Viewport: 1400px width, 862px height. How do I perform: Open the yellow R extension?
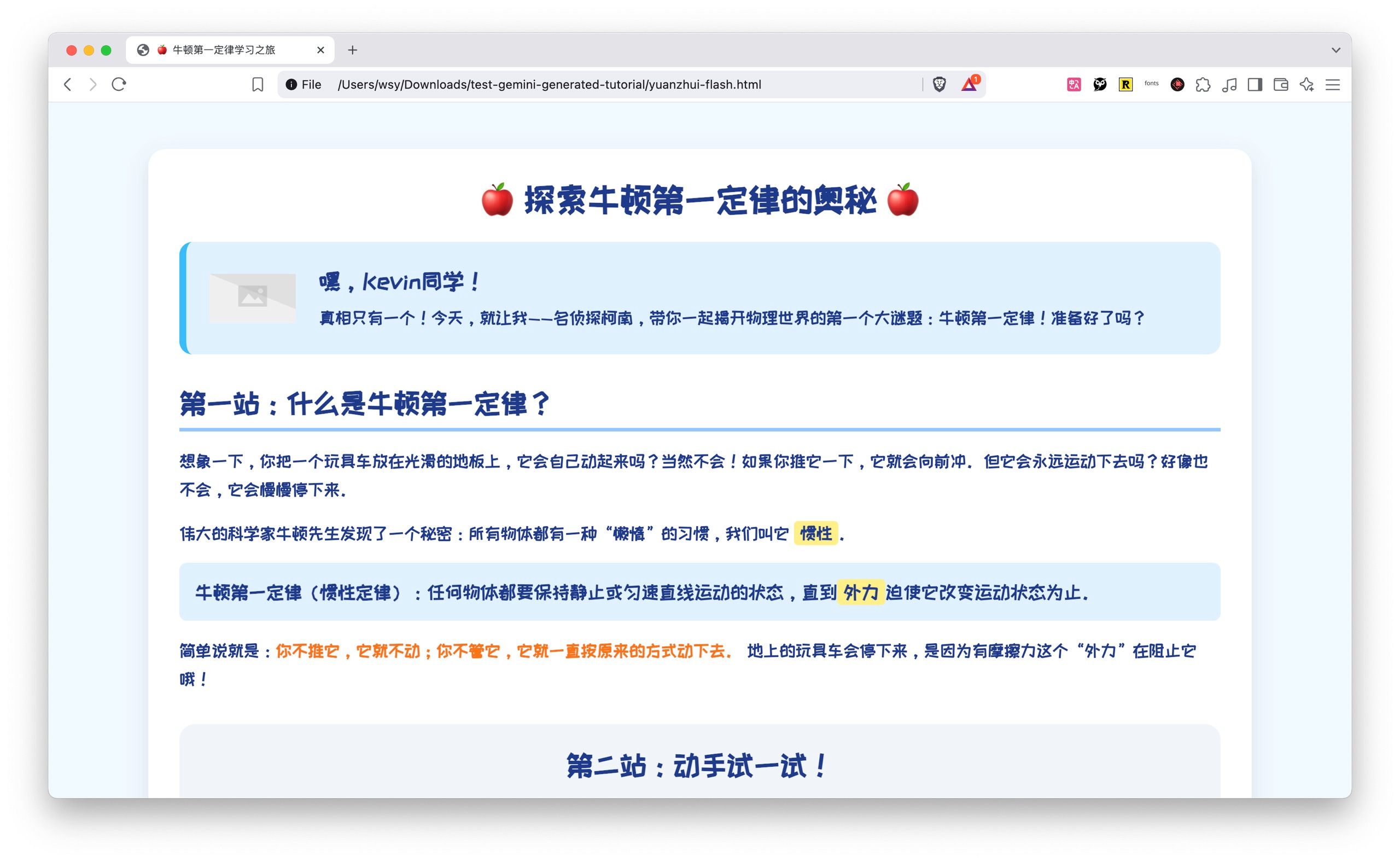1125,84
